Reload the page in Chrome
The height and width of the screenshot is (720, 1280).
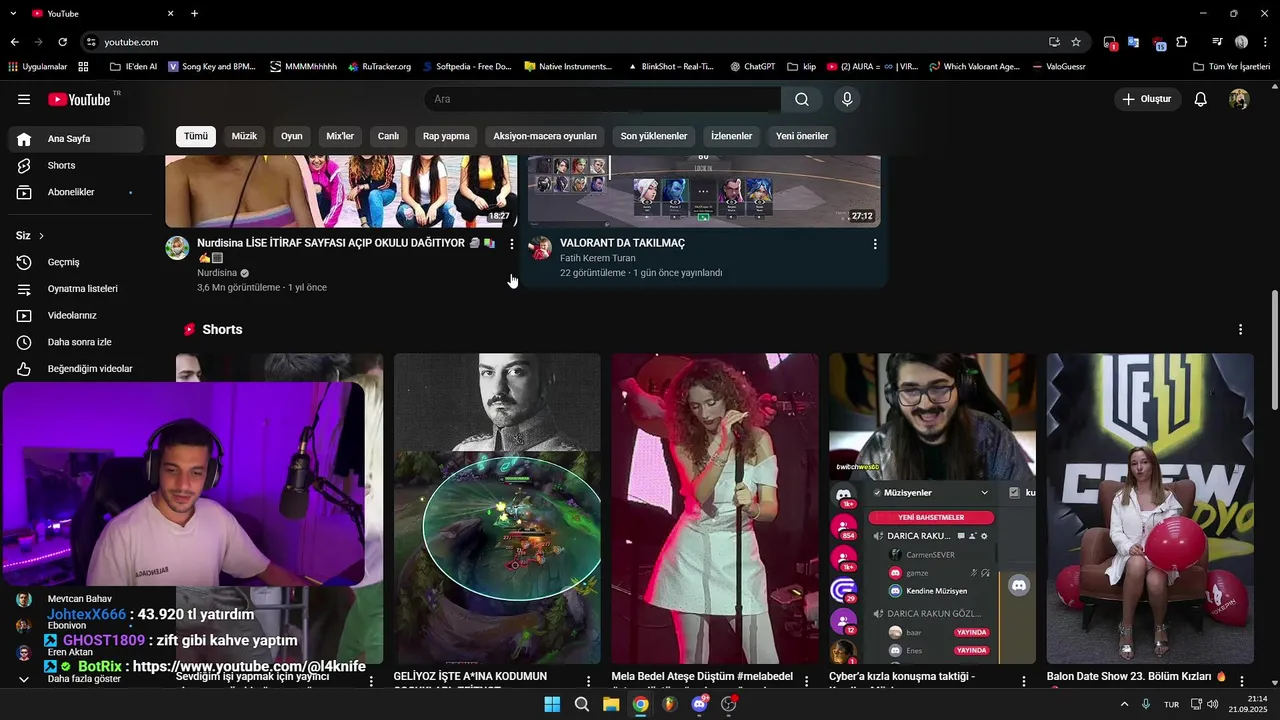click(62, 42)
